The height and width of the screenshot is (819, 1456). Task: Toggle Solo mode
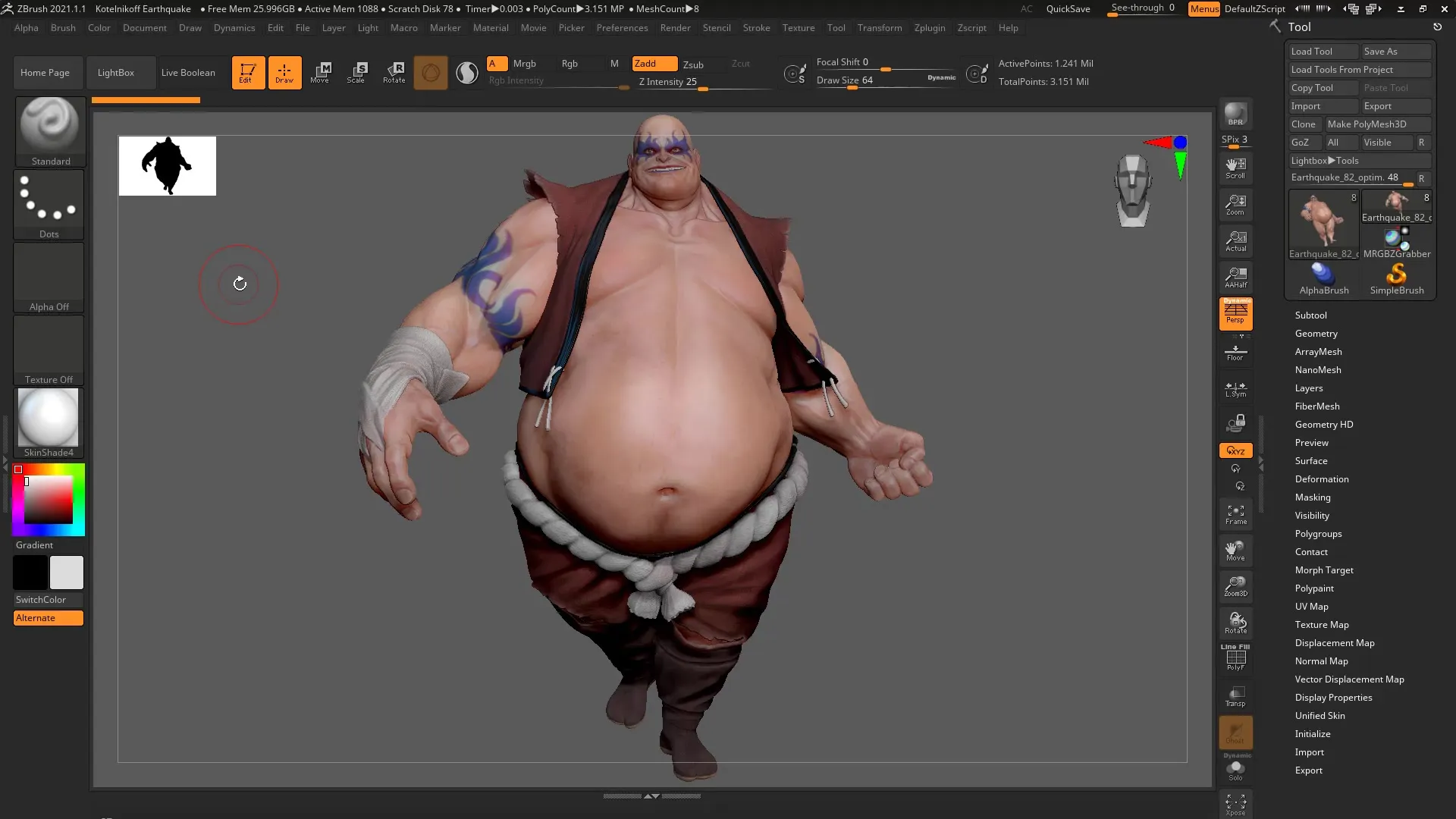pyautogui.click(x=1235, y=769)
